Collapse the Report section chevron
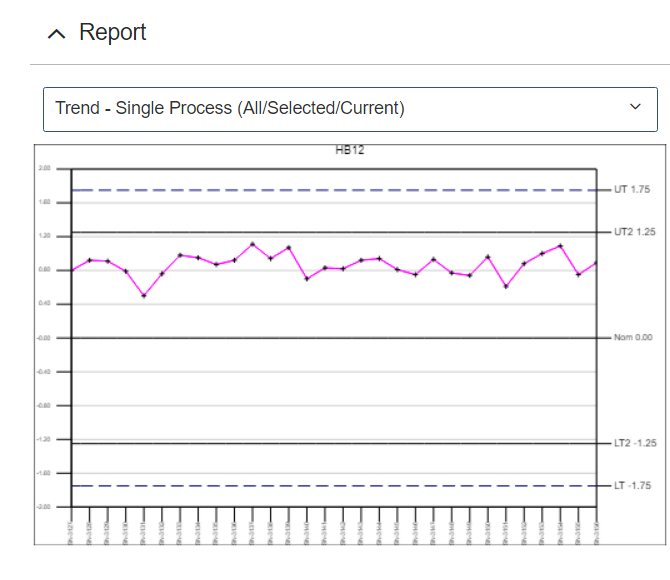670x580 pixels. pyautogui.click(x=57, y=33)
